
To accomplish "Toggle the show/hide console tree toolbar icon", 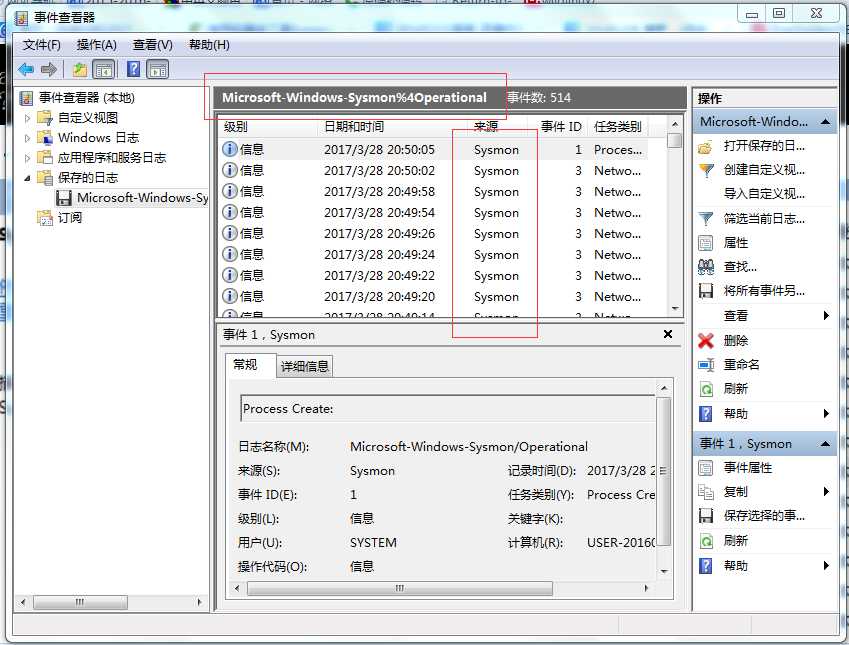I will (103, 69).
